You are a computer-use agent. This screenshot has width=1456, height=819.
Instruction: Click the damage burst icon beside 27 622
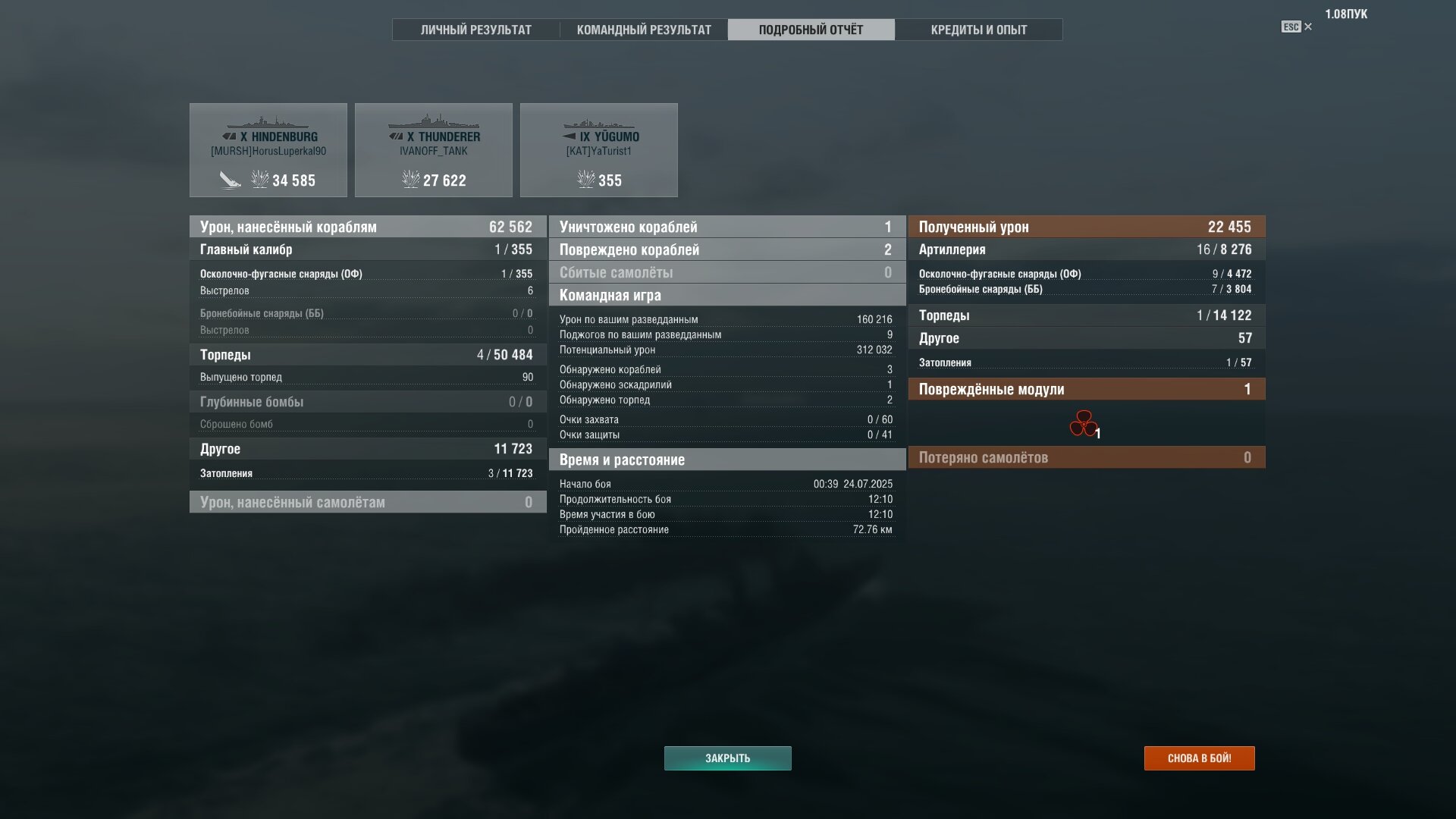411,180
